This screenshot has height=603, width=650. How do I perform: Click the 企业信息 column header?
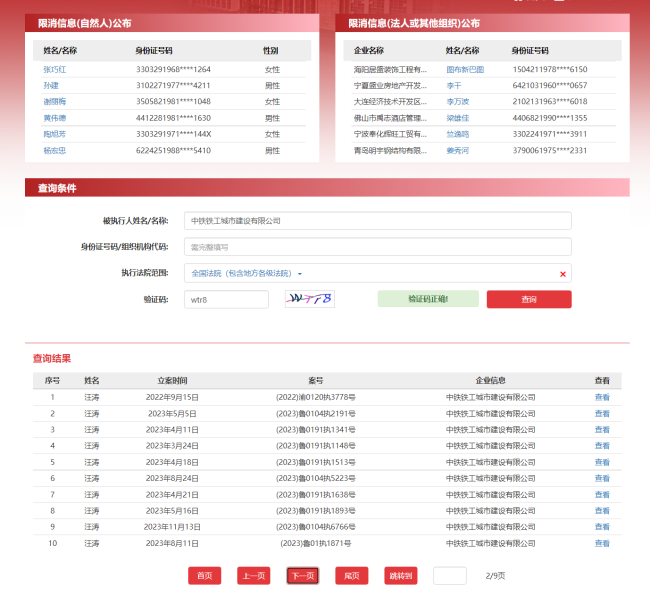tap(490, 380)
